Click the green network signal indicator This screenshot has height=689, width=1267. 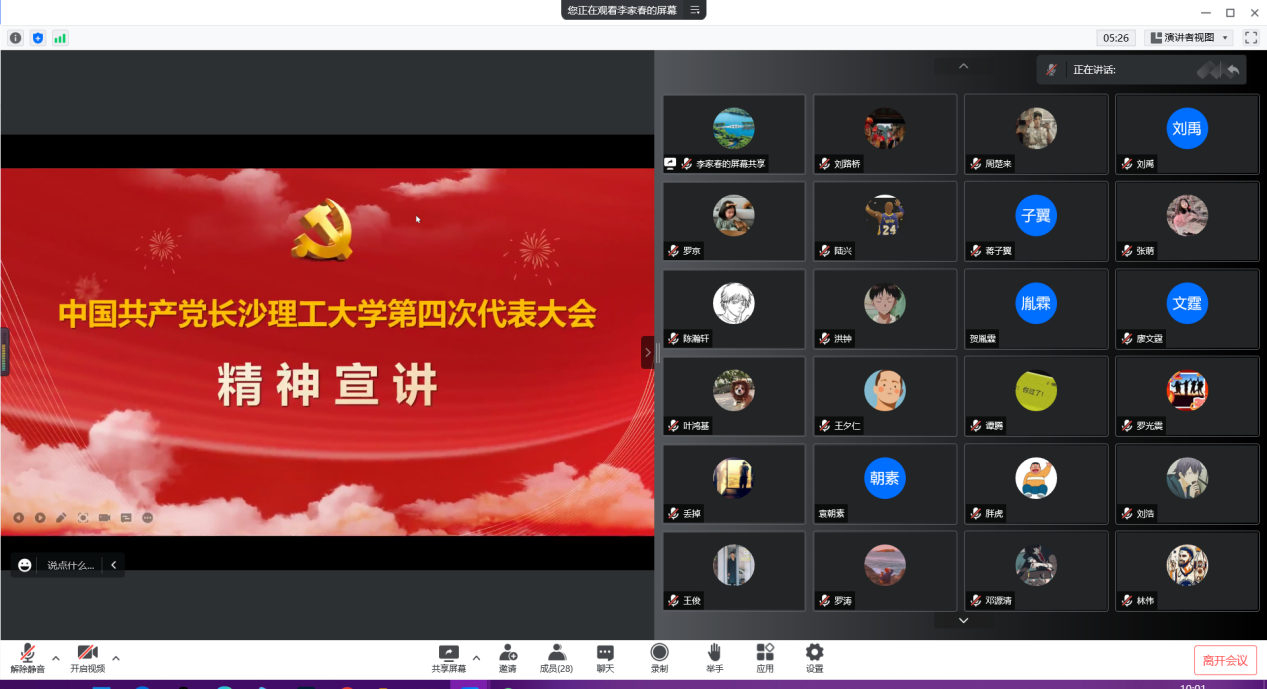pyautogui.click(x=60, y=38)
